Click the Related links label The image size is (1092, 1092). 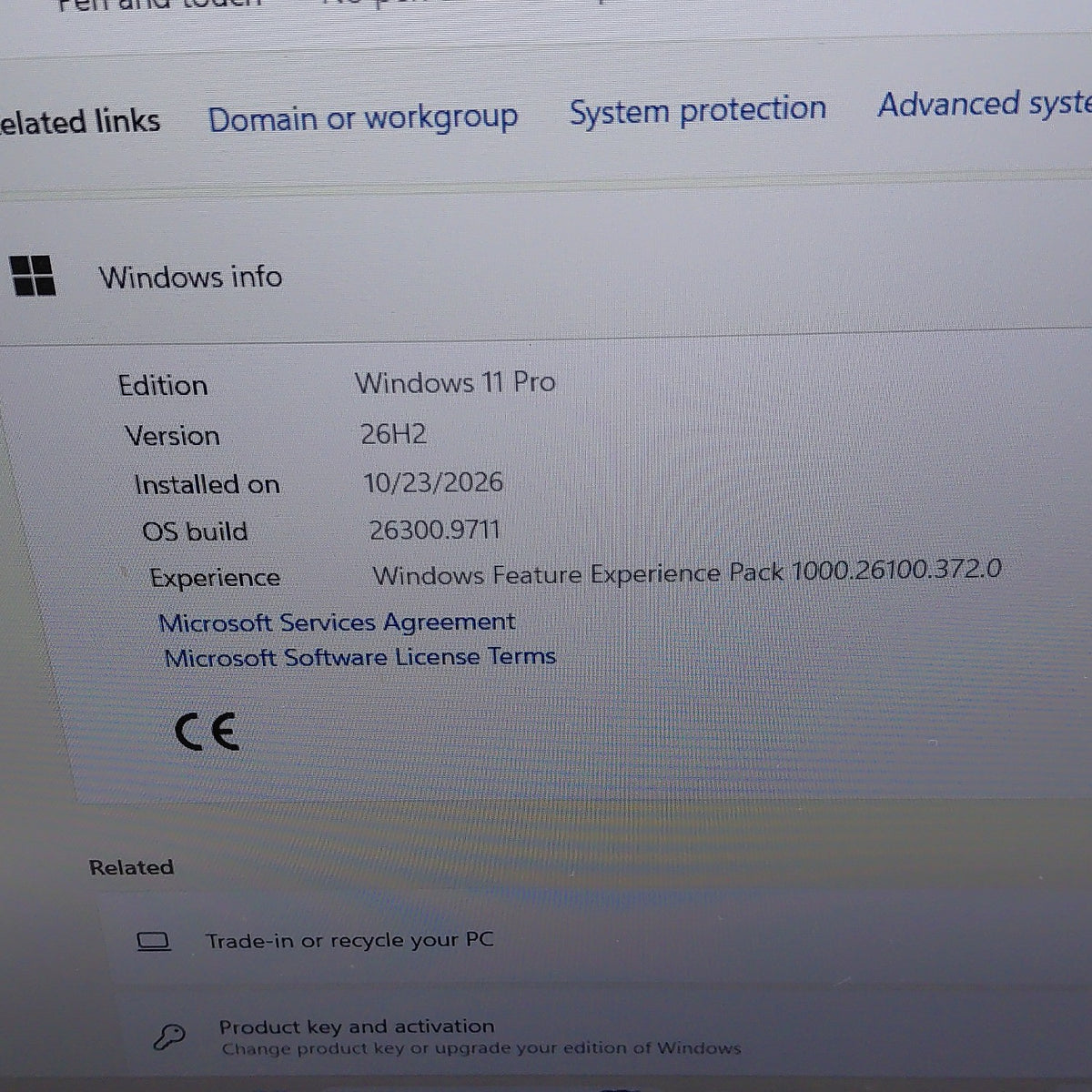pyautogui.click(x=80, y=122)
